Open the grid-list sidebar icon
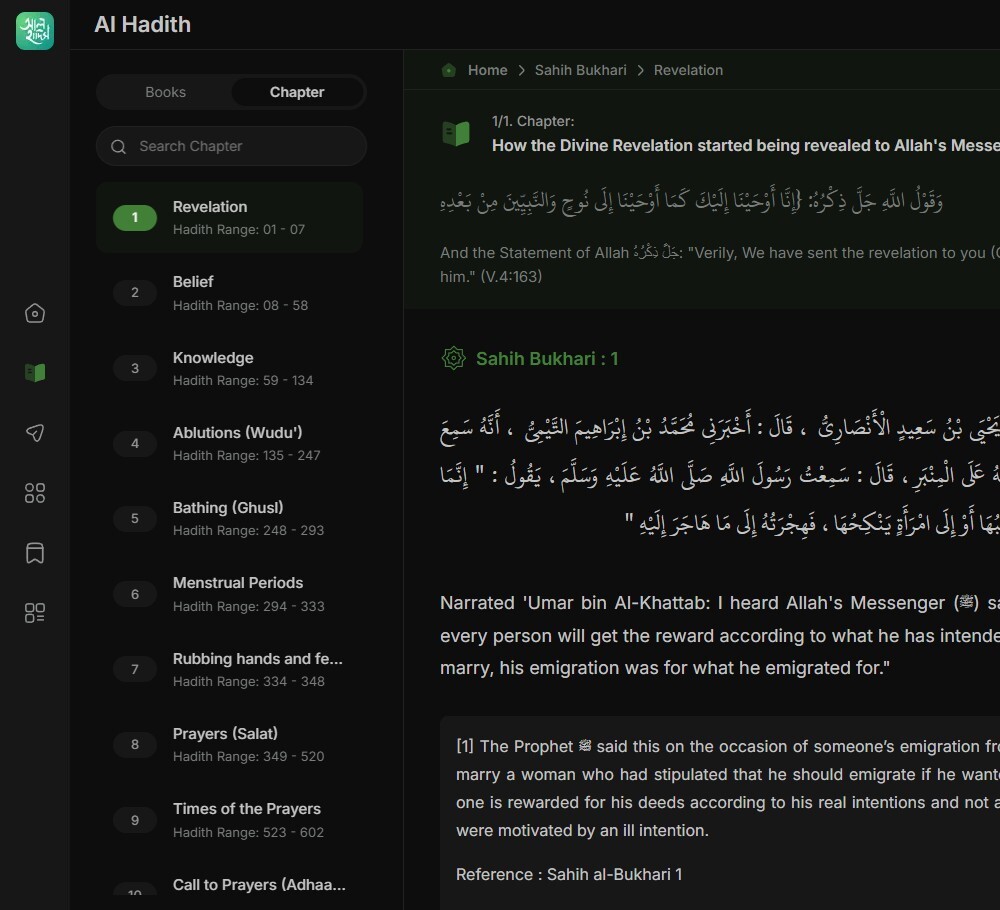 click(34, 613)
